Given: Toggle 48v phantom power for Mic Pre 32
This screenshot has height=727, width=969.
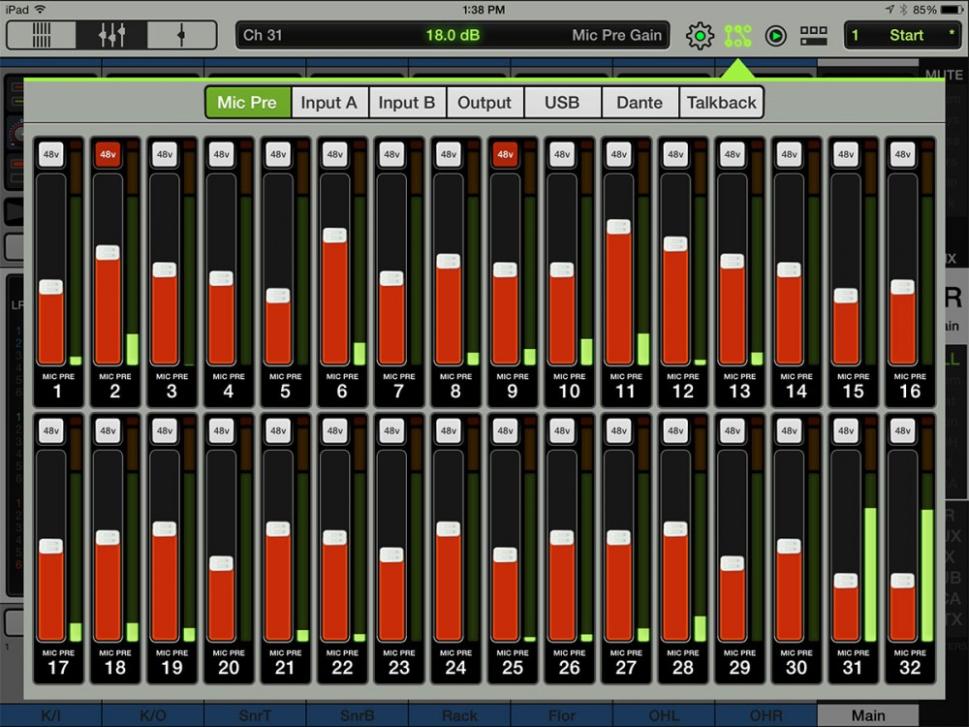Looking at the screenshot, I should coord(903,431).
